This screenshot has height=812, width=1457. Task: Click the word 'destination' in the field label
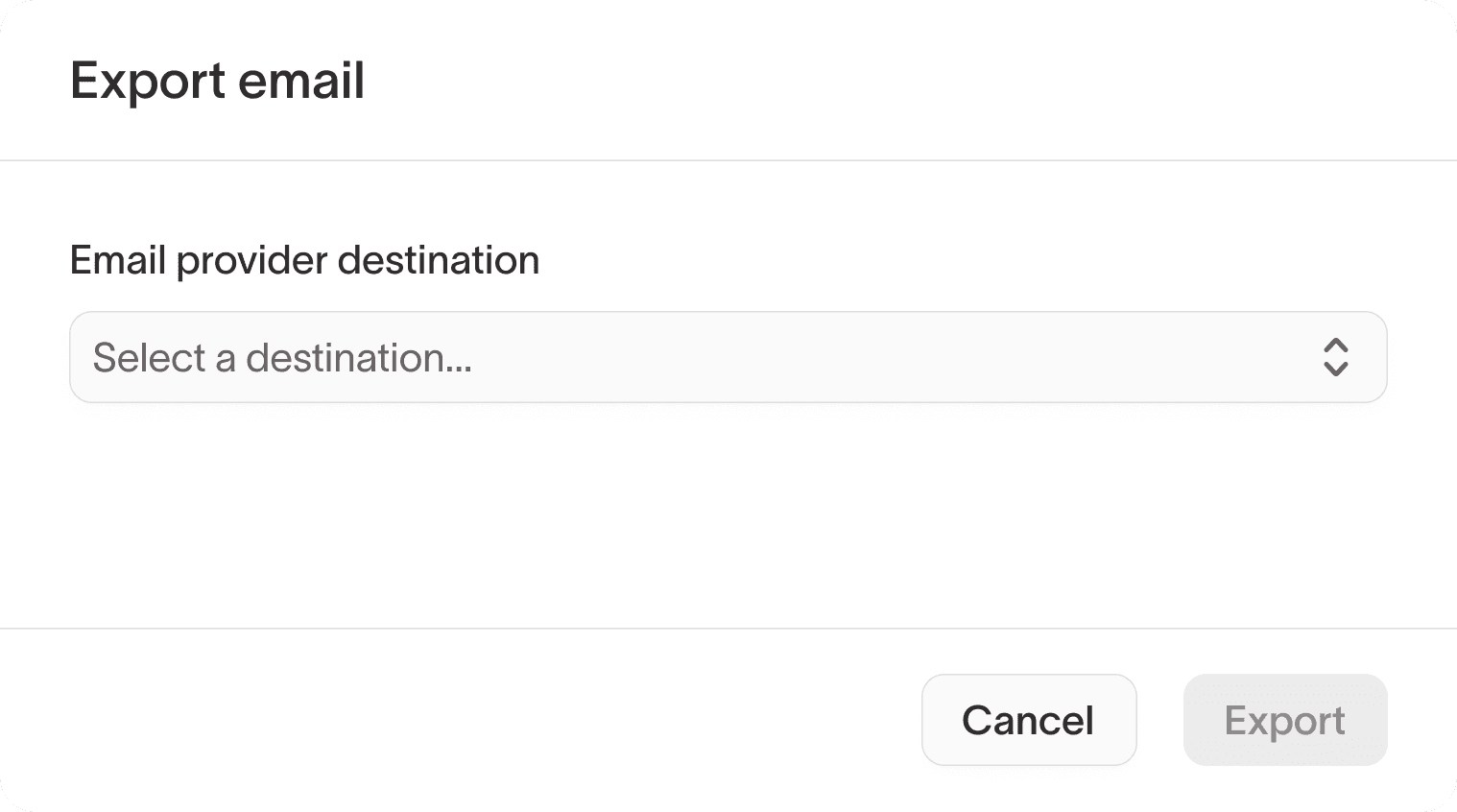coord(439,260)
